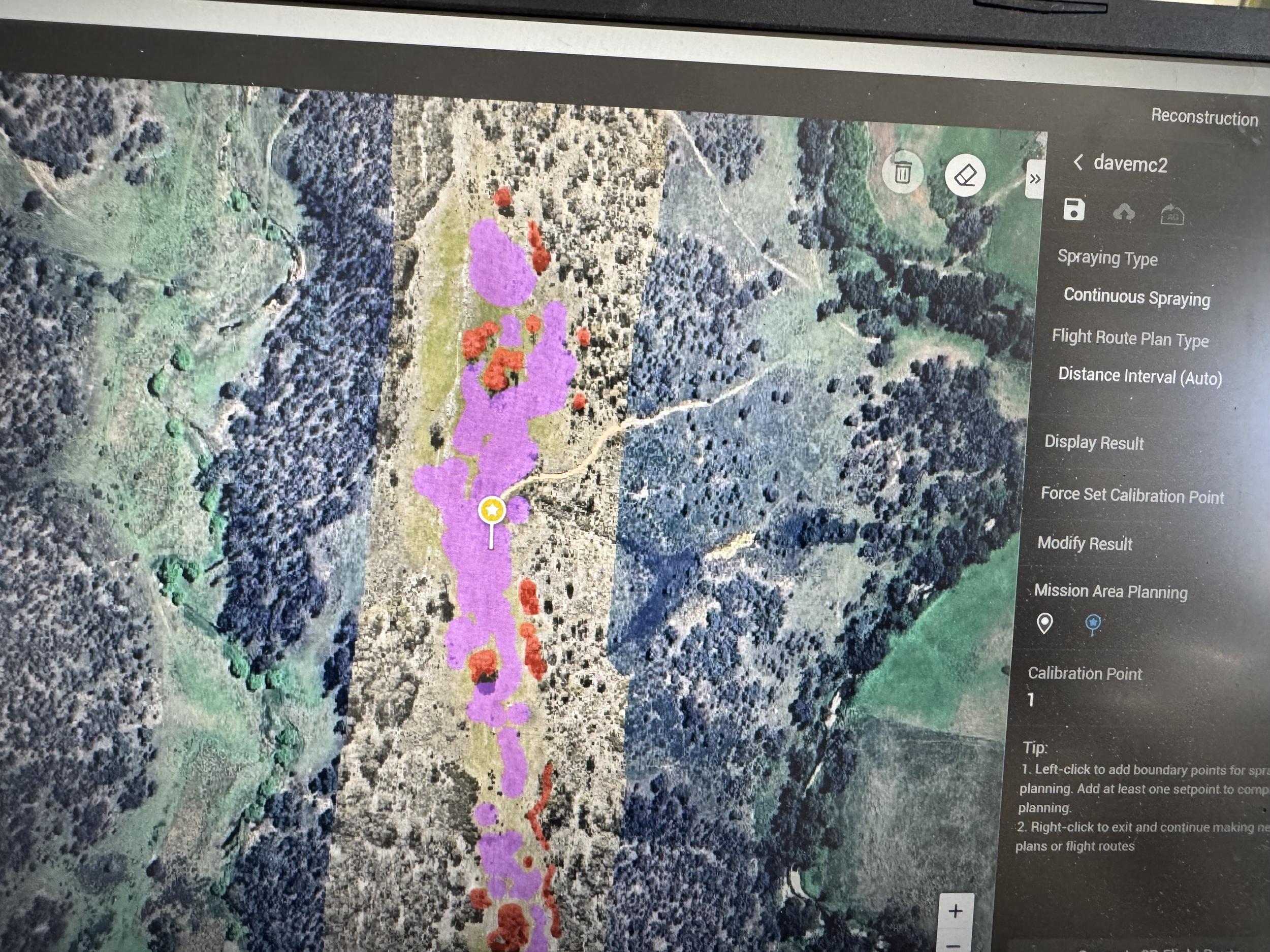The width and height of the screenshot is (1270, 952).
Task: Toggle Force Set Calibration Point
Action: pos(1132,495)
